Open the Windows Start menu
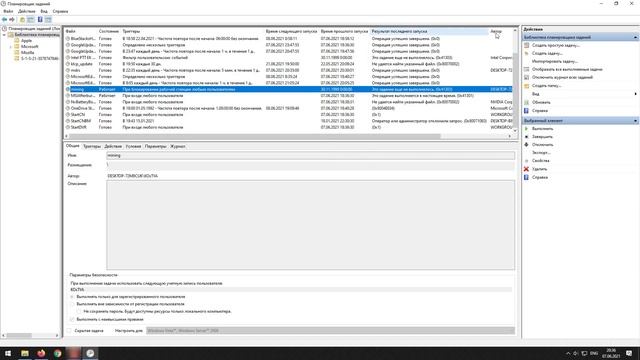 tap(8, 353)
